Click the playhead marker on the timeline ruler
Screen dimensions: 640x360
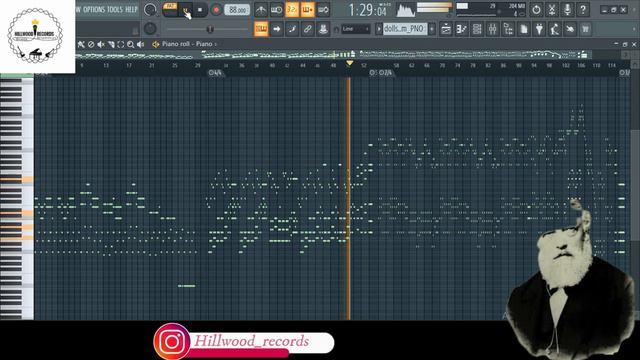[349, 63]
